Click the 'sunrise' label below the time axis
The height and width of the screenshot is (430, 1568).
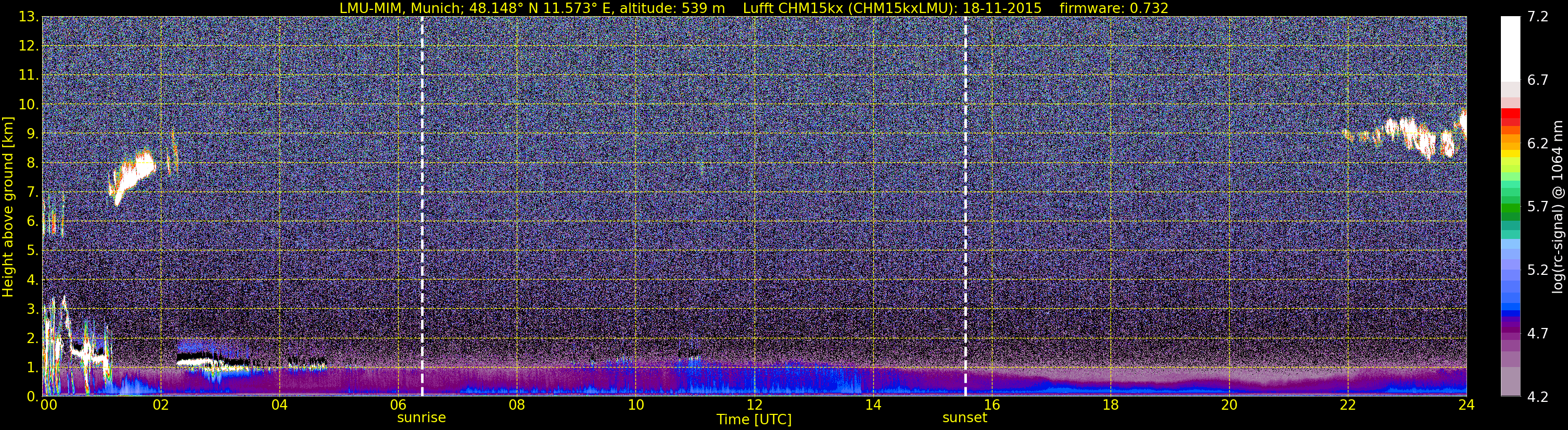point(421,418)
